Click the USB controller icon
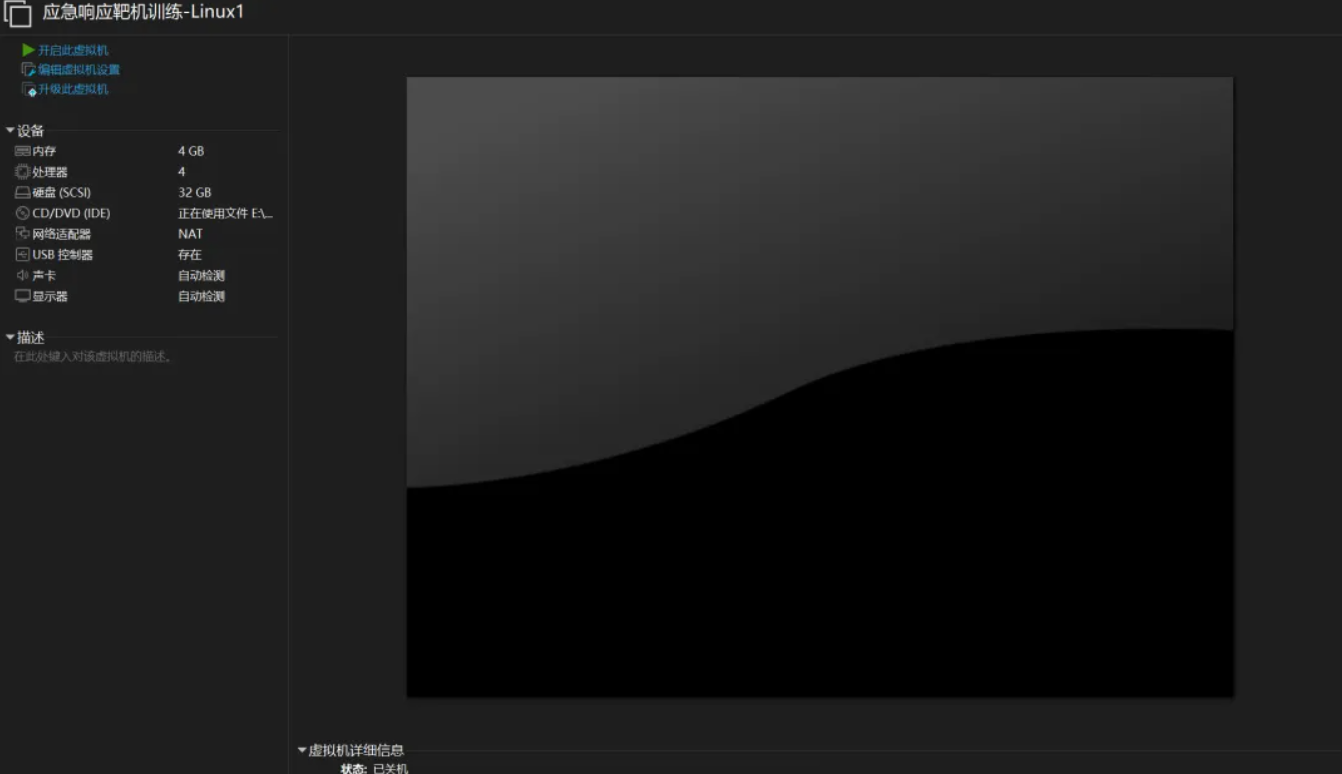The height and width of the screenshot is (774, 1342). [22, 255]
